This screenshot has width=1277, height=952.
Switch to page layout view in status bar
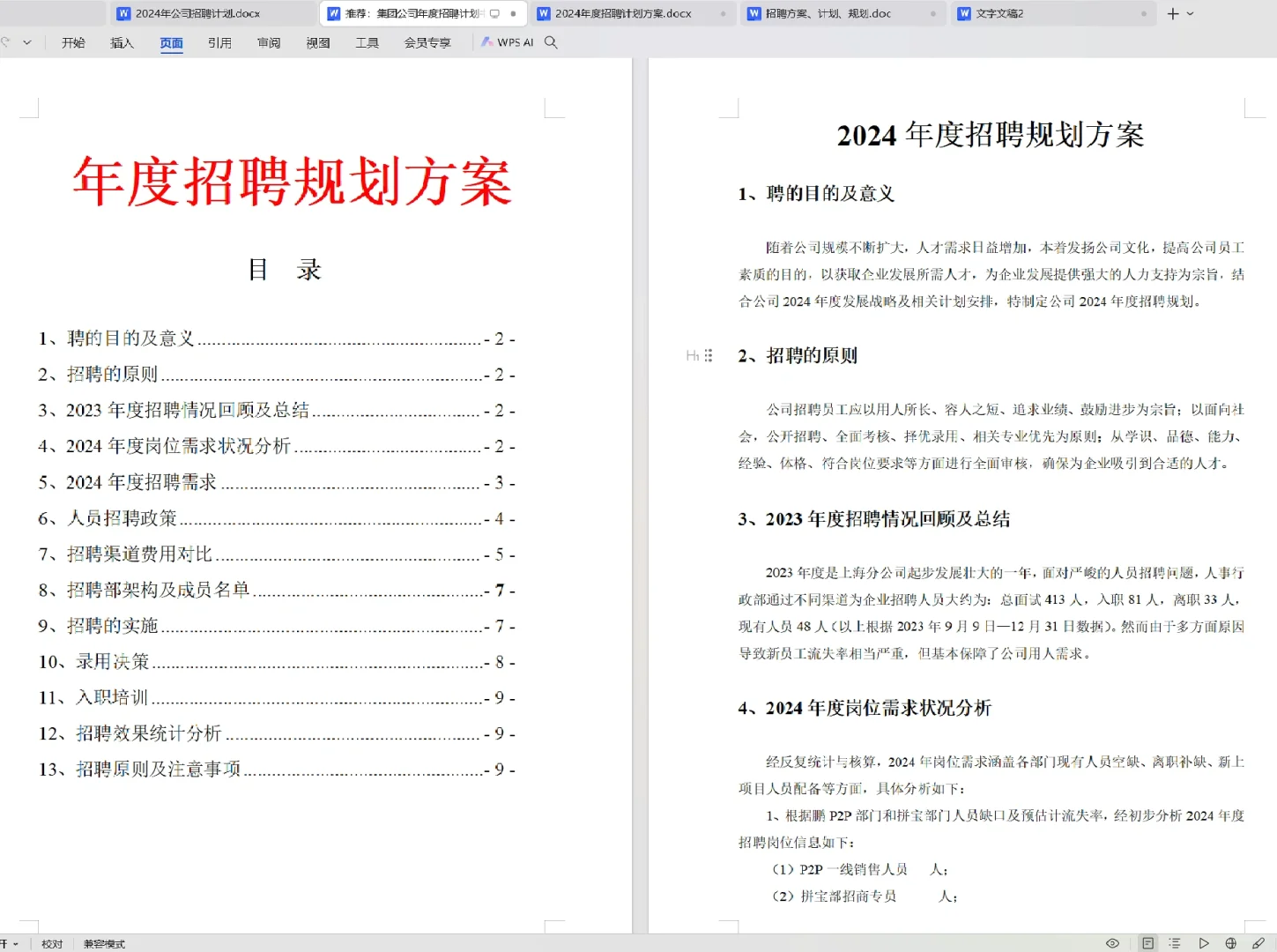tap(1147, 943)
